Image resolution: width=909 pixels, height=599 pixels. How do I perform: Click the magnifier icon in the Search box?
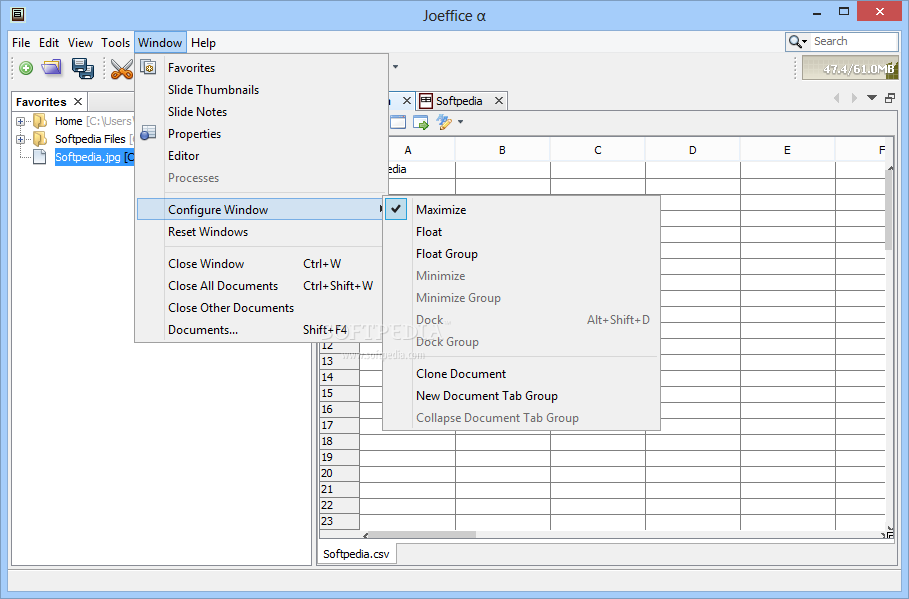pyautogui.click(x=795, y=41)
